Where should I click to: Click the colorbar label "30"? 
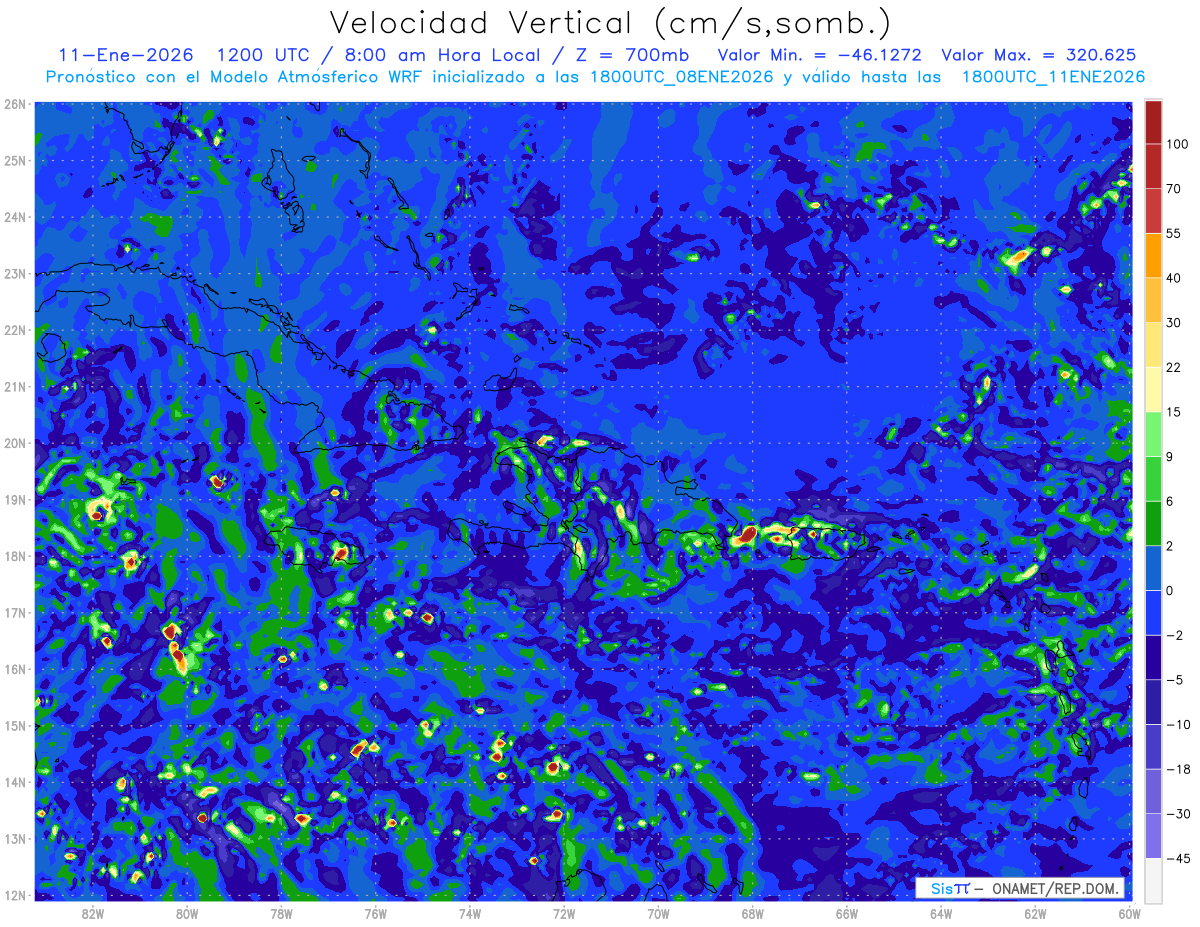1173,323
